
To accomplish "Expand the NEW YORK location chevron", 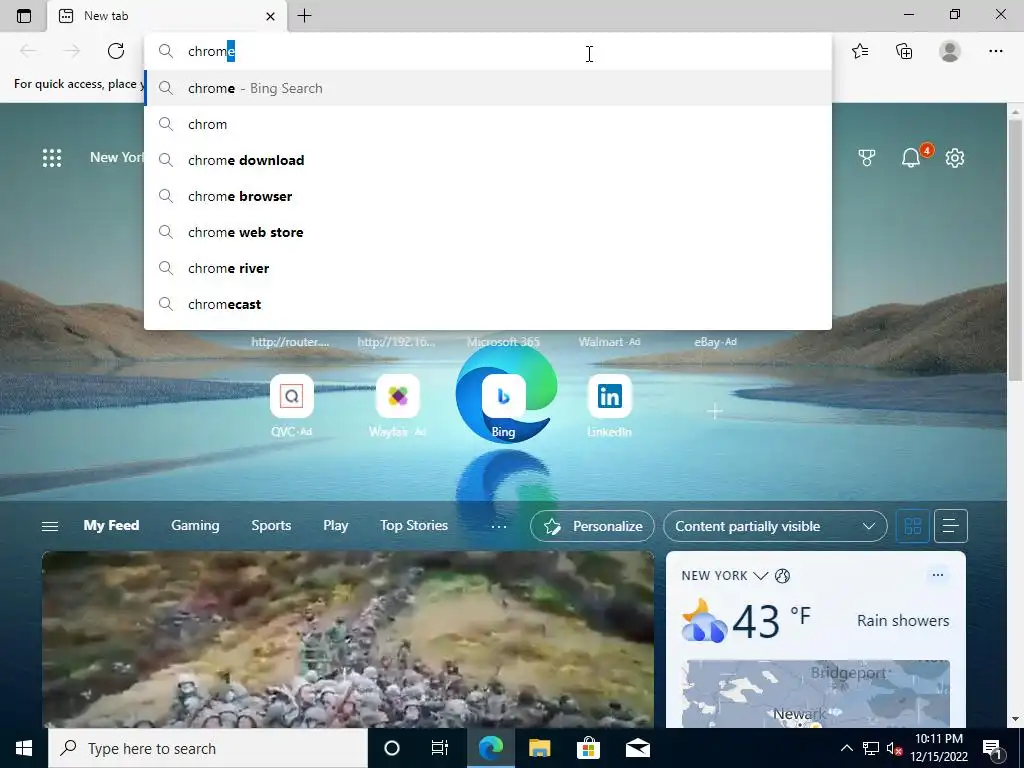I will point(760,575).
